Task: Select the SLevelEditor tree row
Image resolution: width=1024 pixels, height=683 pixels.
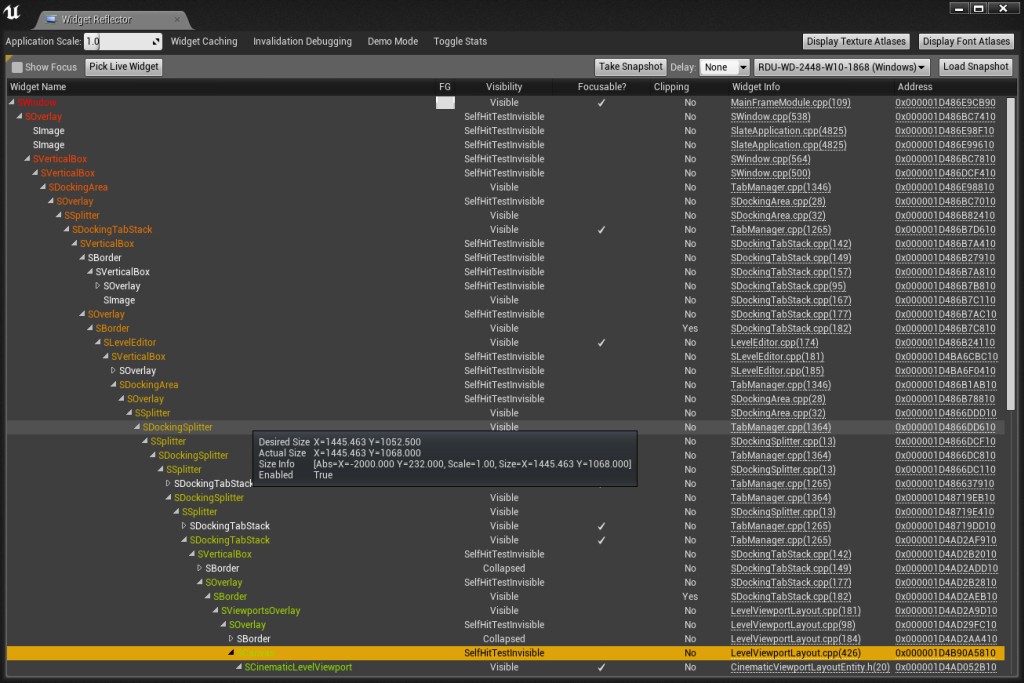Action: (x=505, y=342)
